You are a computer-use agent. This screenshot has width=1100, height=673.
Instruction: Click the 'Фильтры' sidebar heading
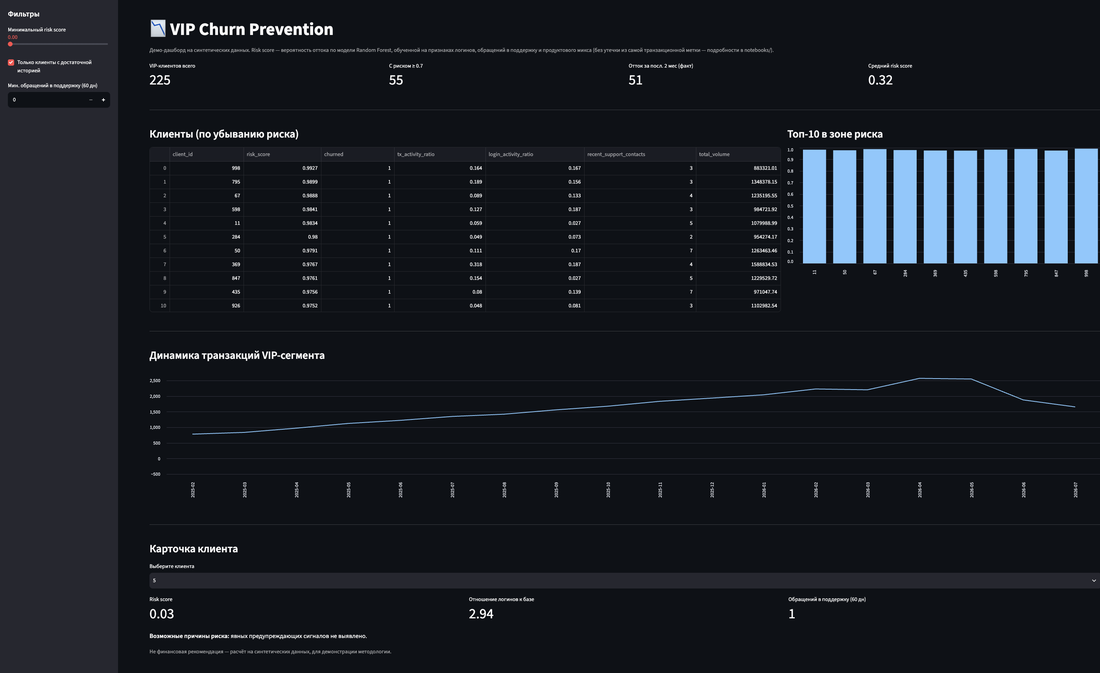pyautogui.click(x=23, y=14)
